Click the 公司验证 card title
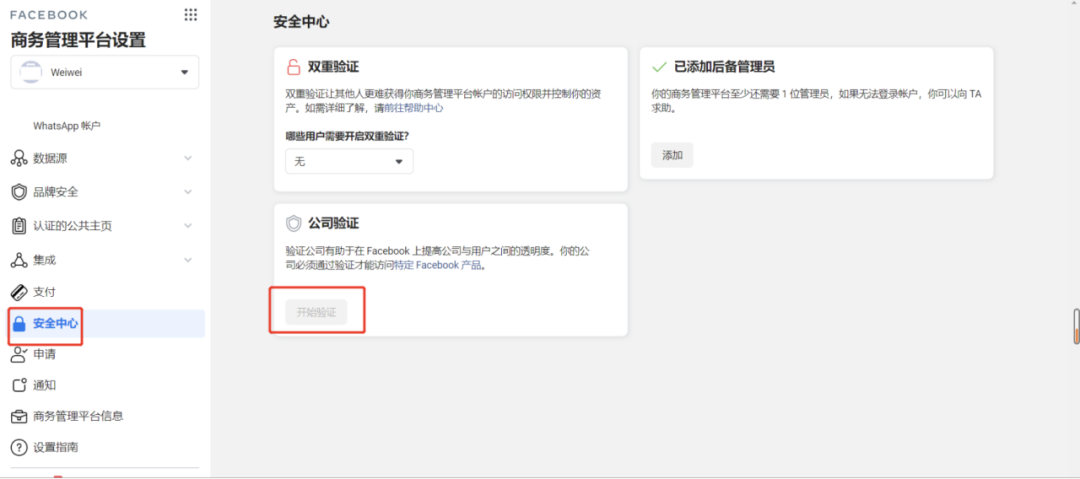The height and width of the screenshot is (479, 1080). click(333, 223)
